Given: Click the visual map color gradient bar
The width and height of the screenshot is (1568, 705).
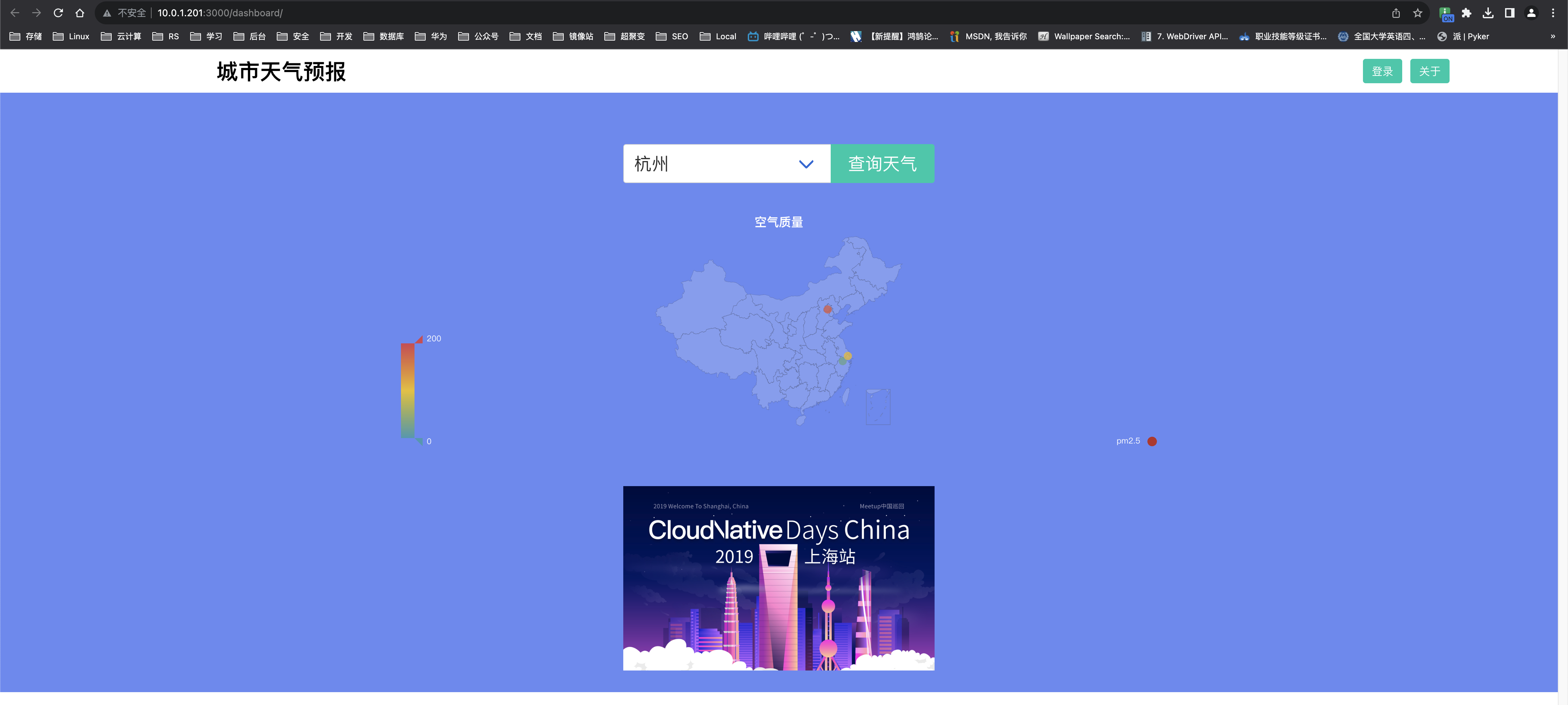Looking at the screenshot, I should tap(407, 390).
